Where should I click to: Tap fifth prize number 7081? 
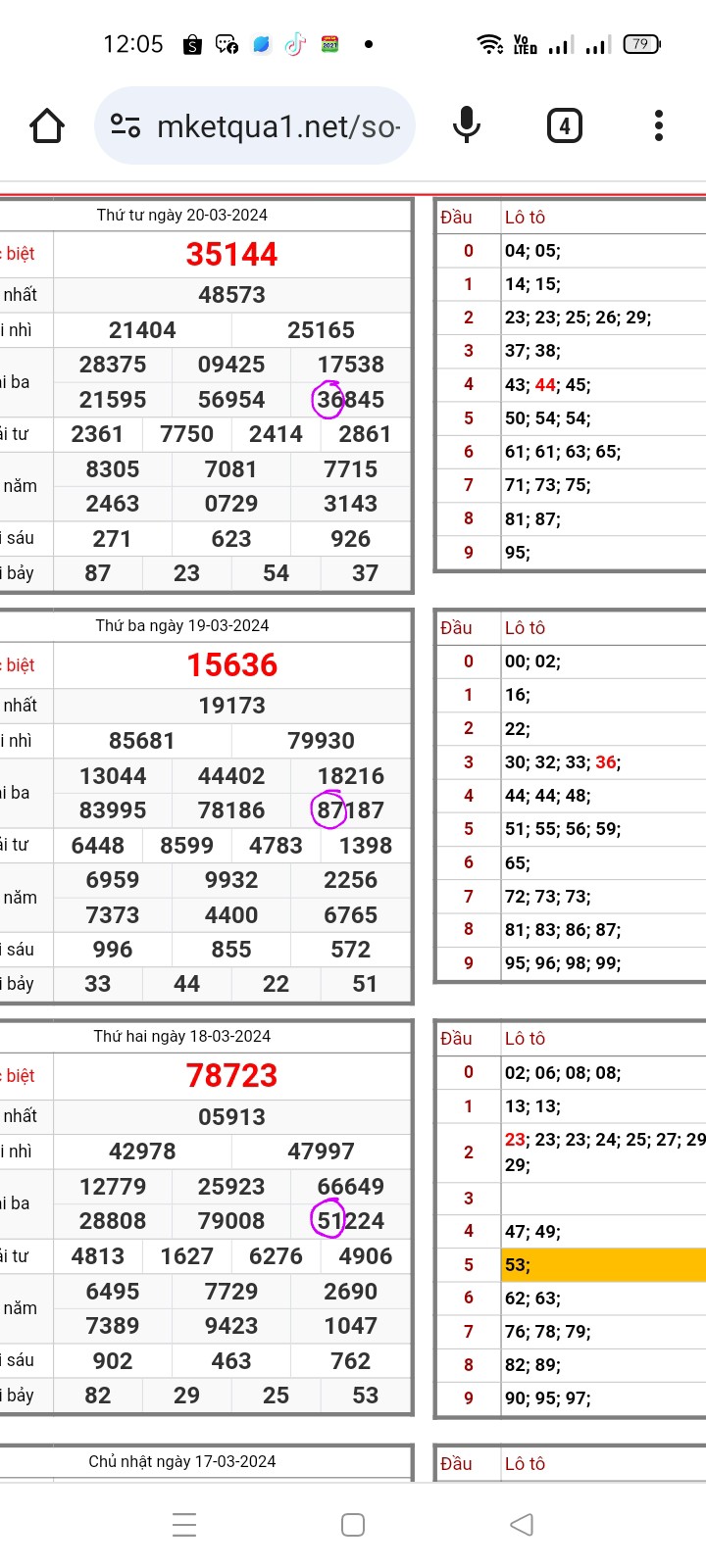pos(231,469)
